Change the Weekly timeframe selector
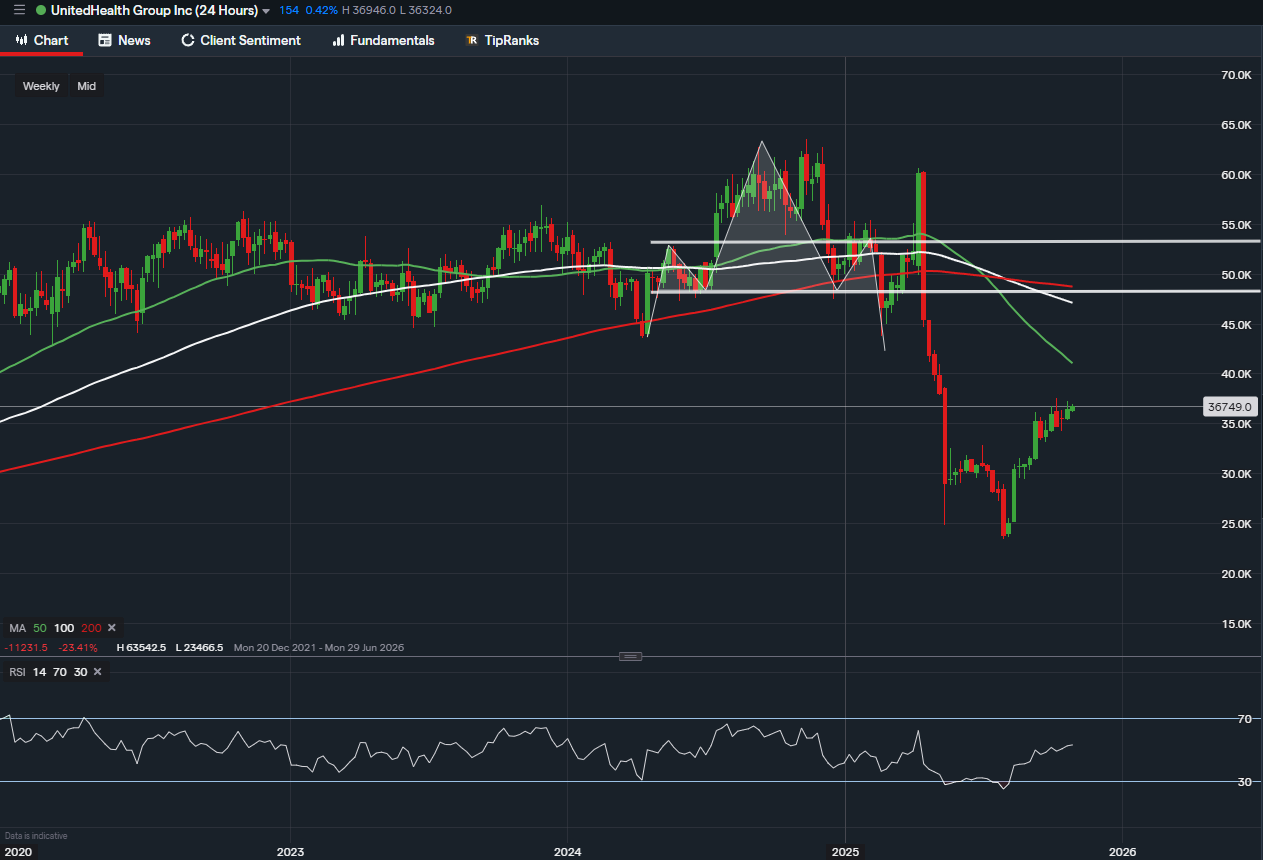 (41, 86)
